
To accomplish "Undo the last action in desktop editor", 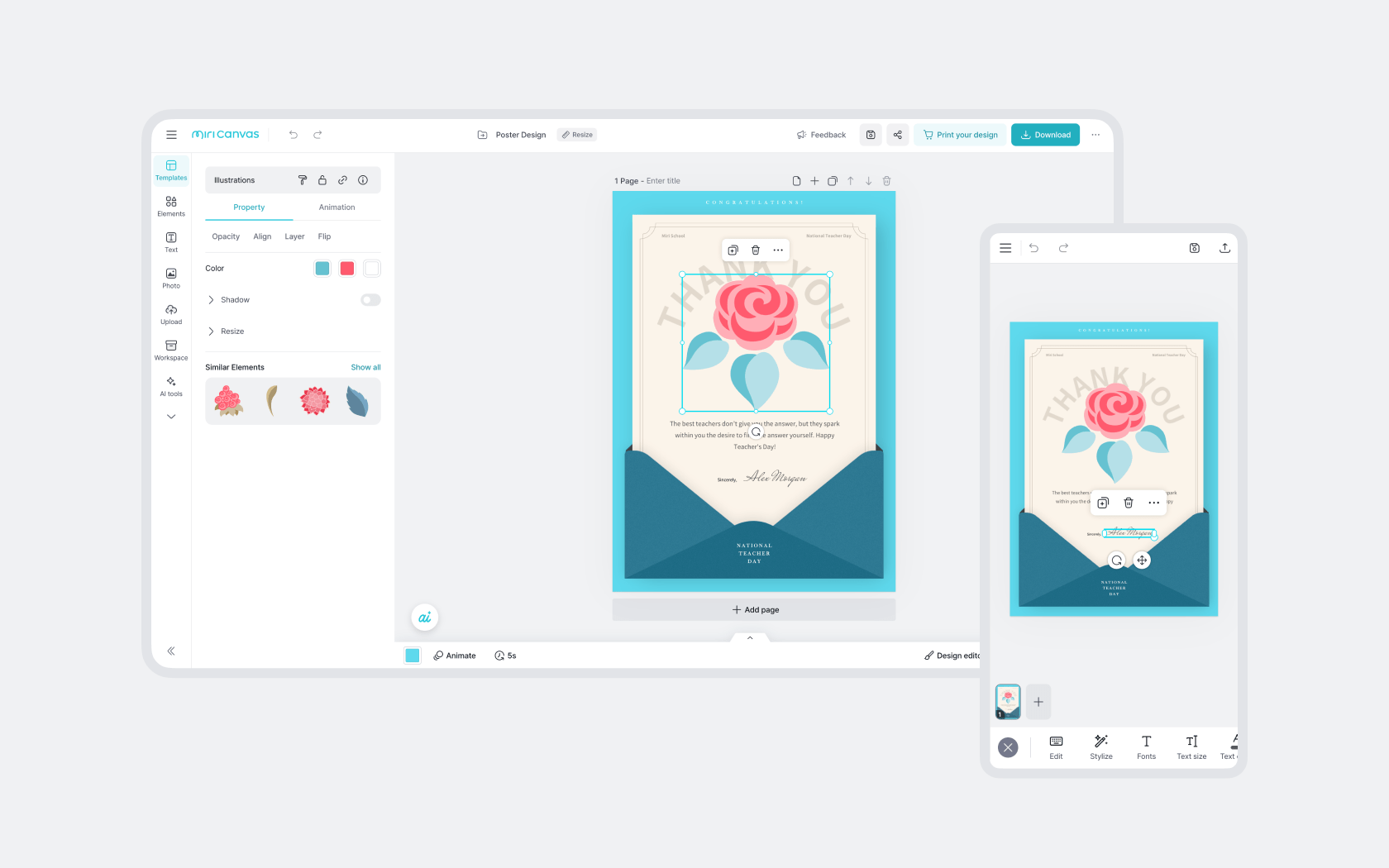I will (x=294, y=135).
